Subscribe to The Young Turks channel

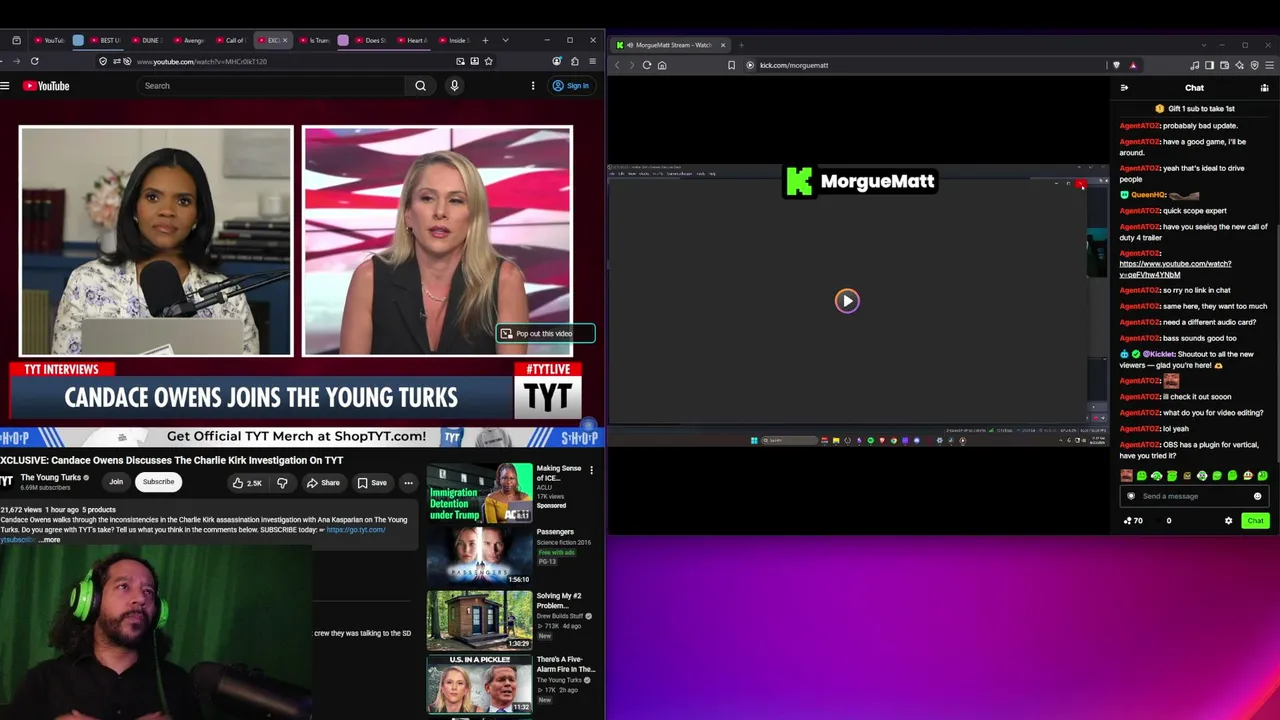pos(158,482)
